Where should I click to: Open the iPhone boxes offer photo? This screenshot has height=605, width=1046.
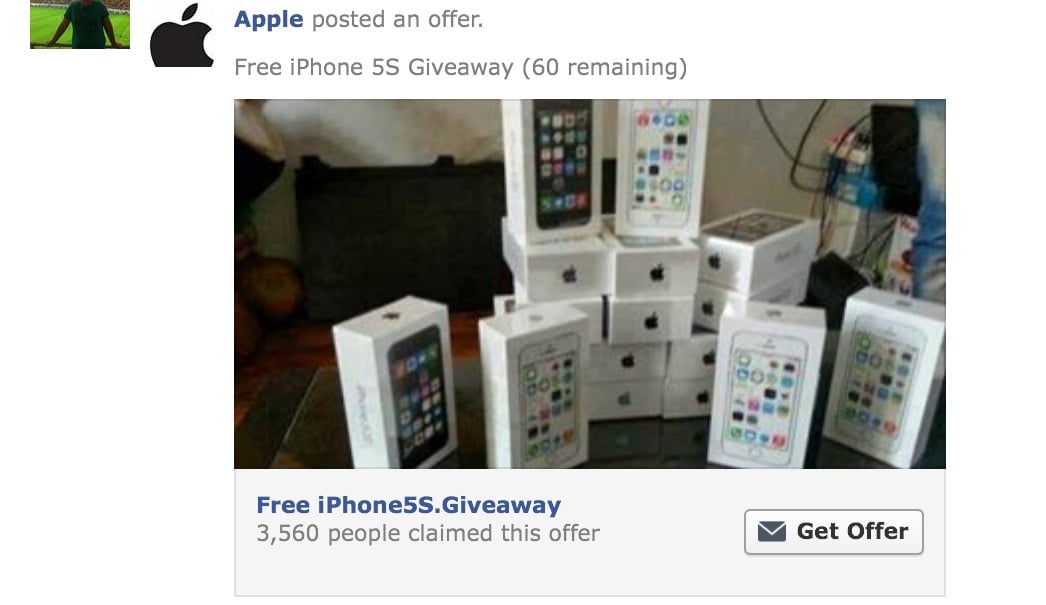click(590, 283)
